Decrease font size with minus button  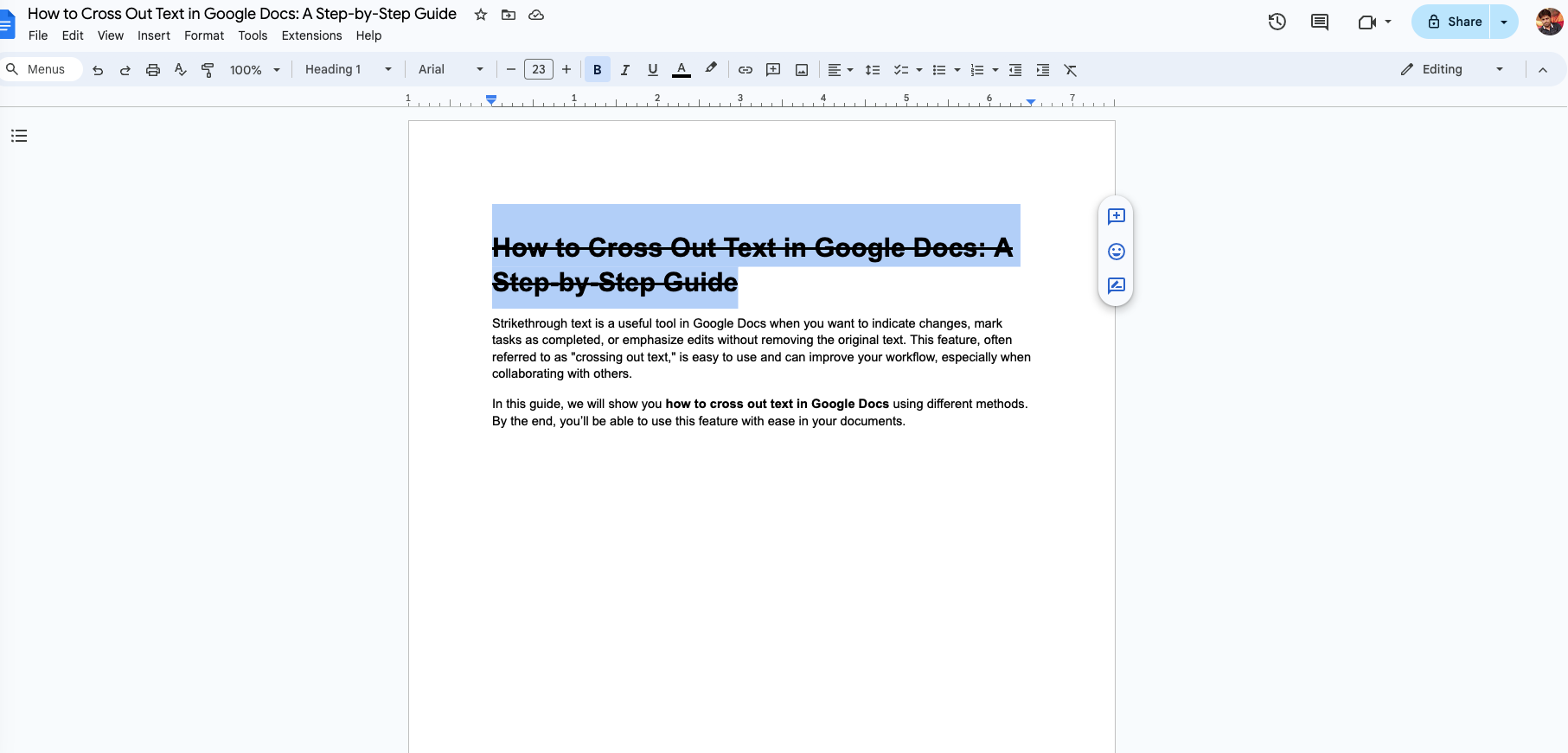[511, 70]
